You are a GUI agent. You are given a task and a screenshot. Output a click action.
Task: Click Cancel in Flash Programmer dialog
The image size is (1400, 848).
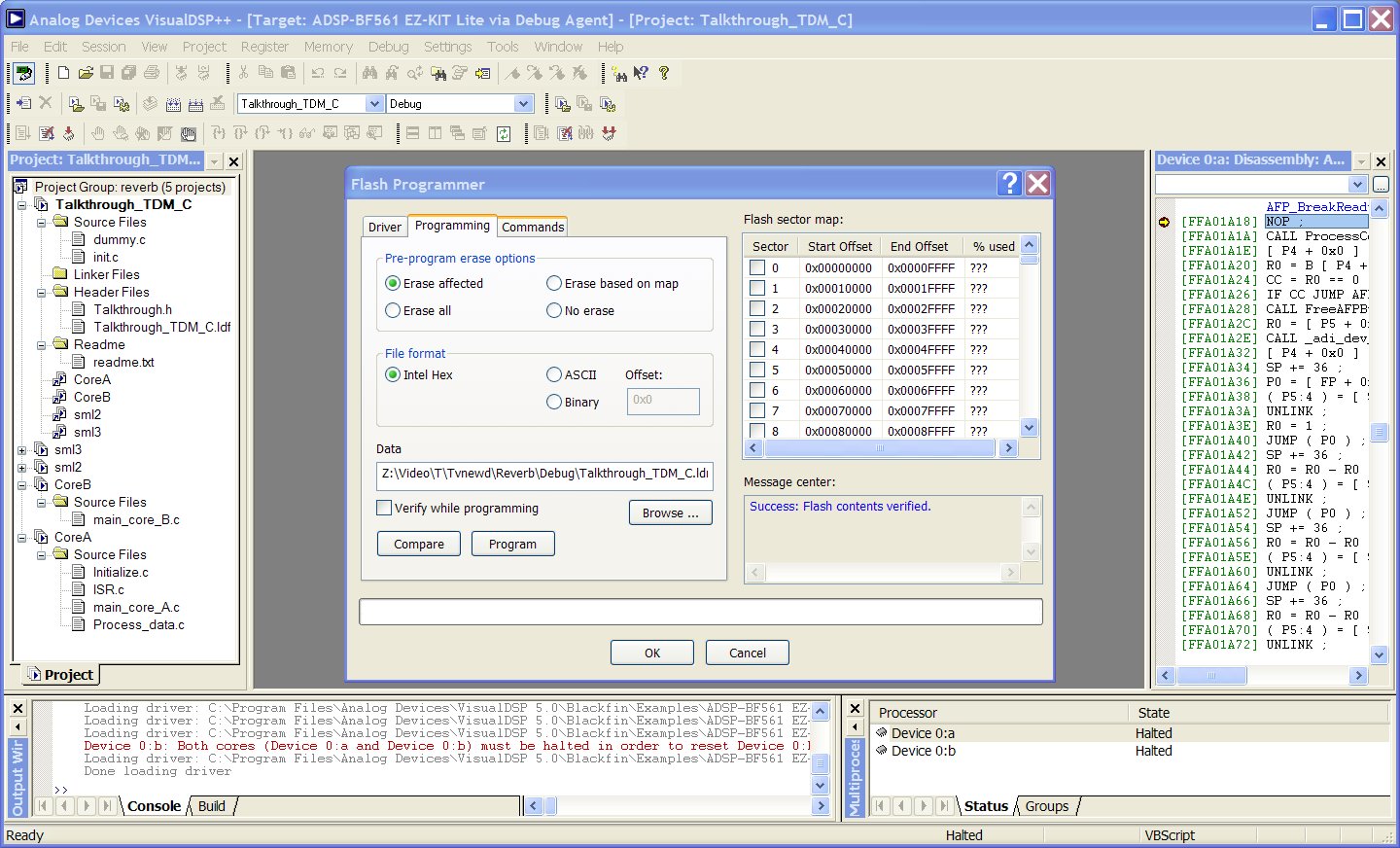pos(747,653)
